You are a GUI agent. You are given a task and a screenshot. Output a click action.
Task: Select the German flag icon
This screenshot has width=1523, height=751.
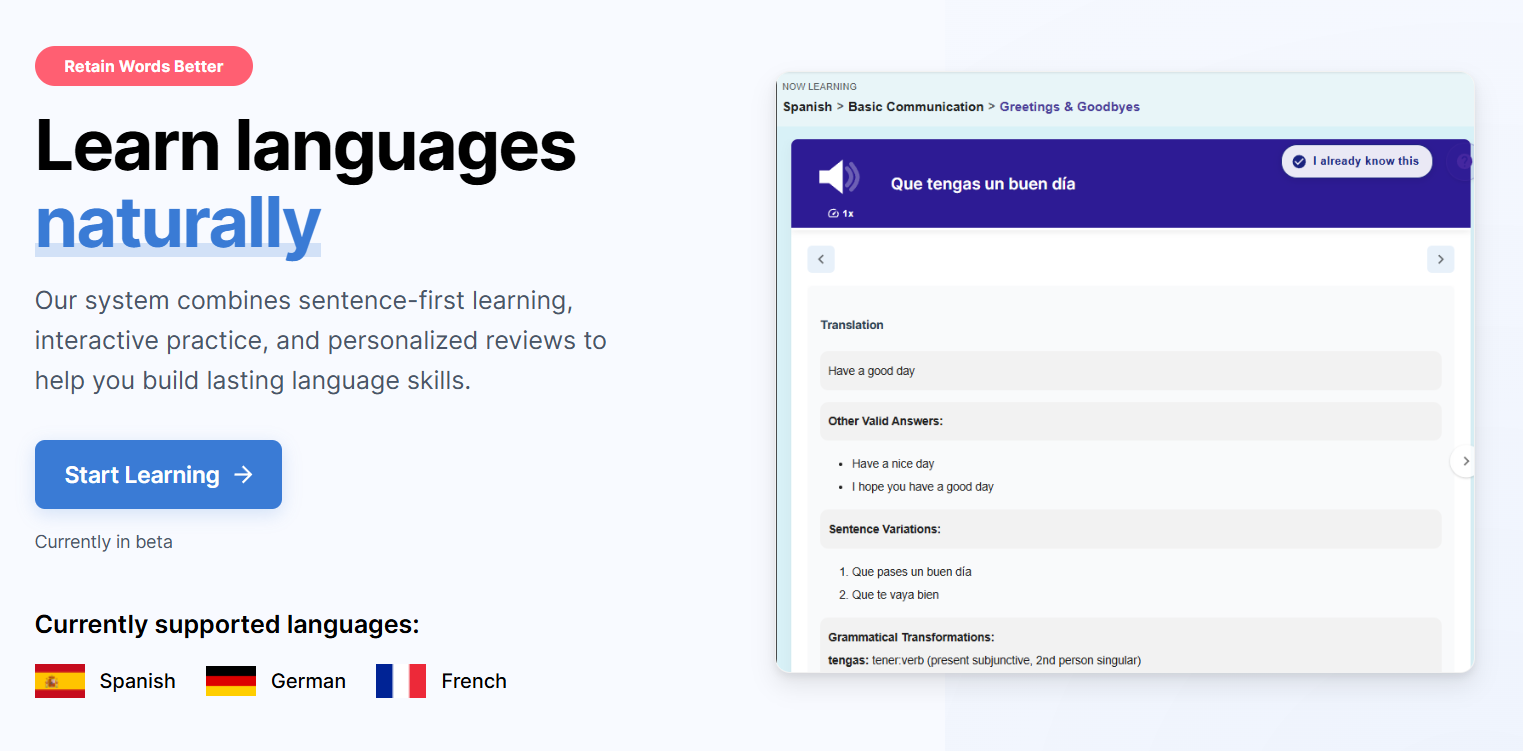point(230,680)
